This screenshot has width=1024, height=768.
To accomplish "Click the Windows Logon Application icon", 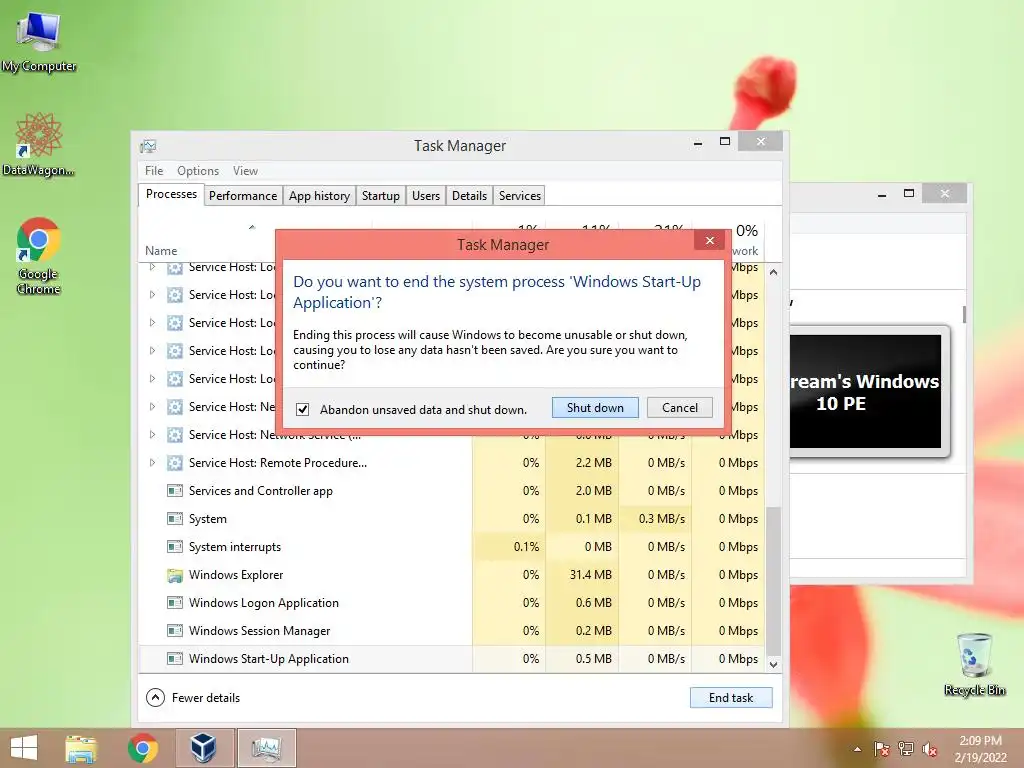I will tap(174, 603).
